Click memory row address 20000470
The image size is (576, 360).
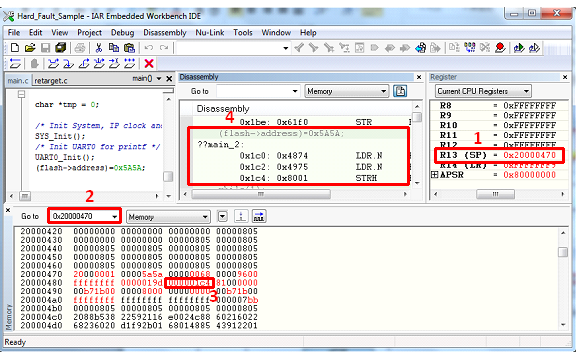click(41, 274)
